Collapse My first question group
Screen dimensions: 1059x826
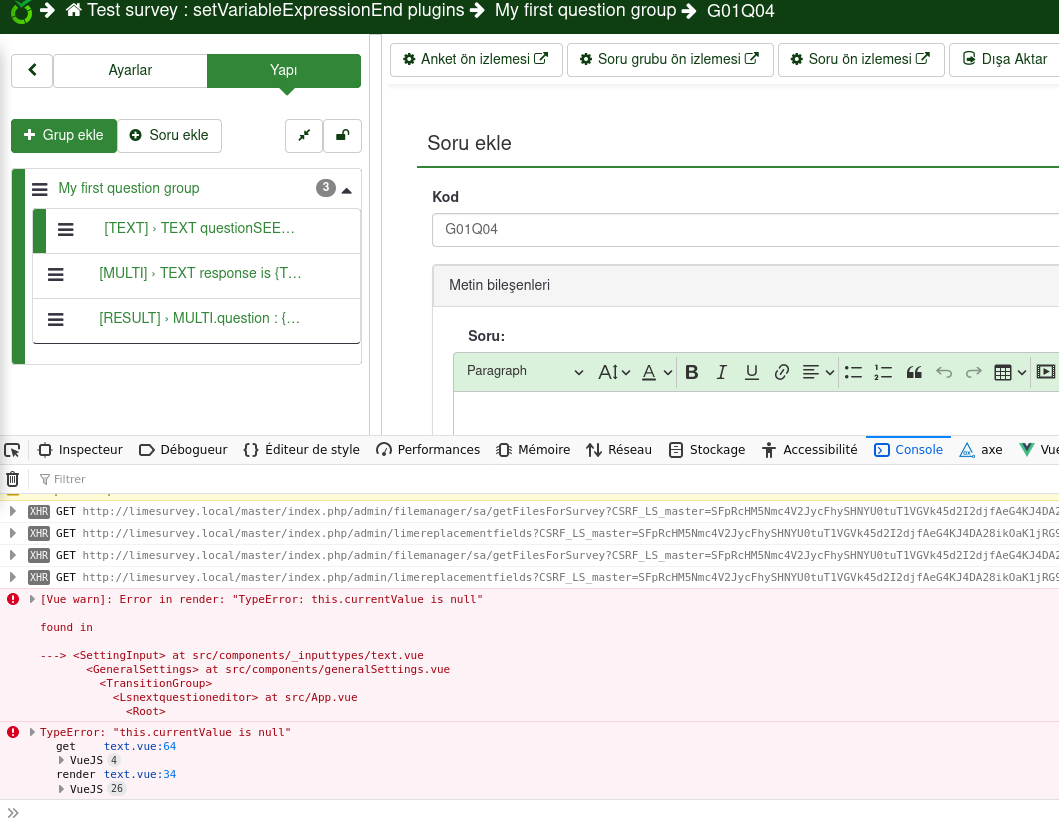346,189
